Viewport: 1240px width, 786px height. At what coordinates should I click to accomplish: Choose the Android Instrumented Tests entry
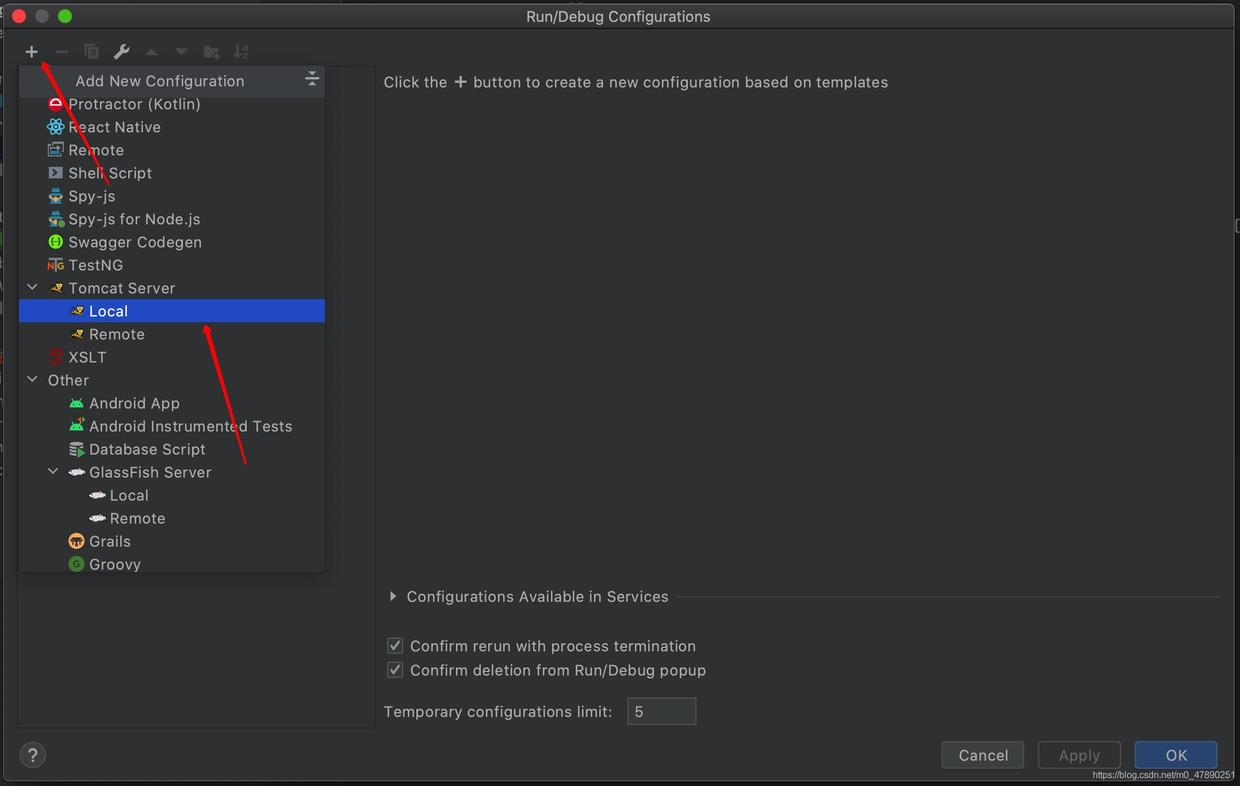click(172, 426)
